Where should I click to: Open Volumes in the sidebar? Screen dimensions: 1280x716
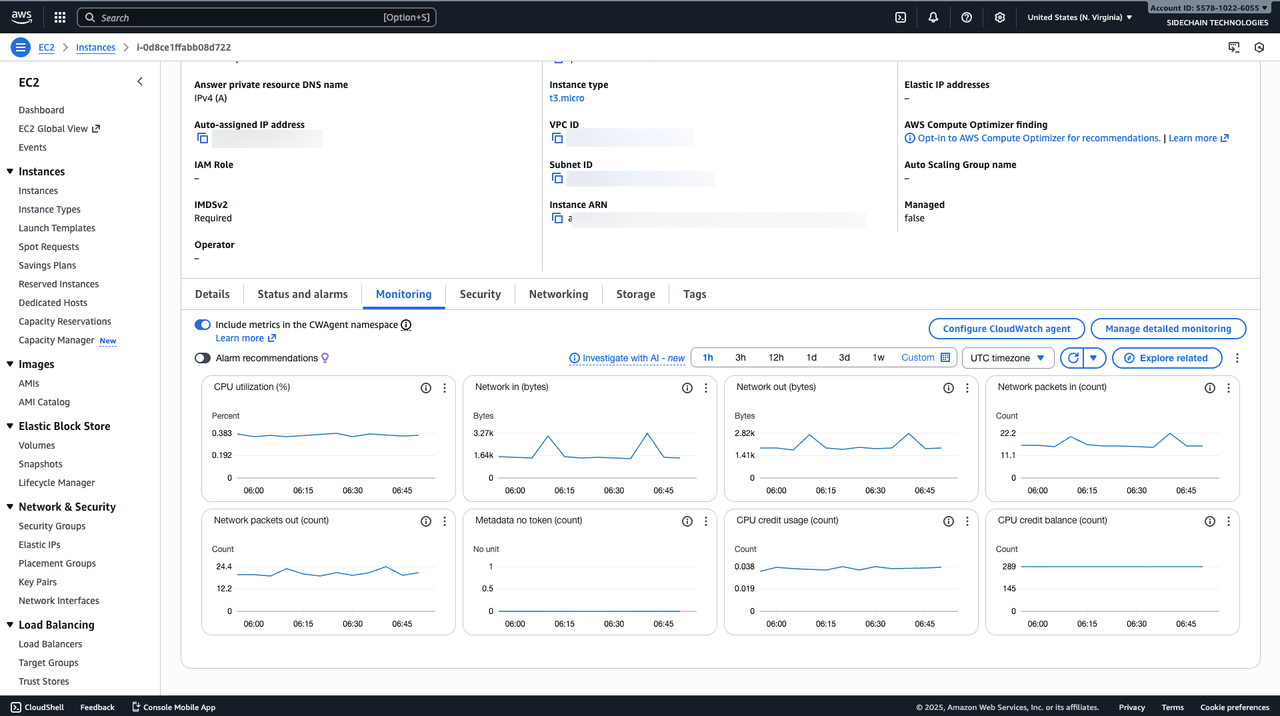[x=37, y=445]
